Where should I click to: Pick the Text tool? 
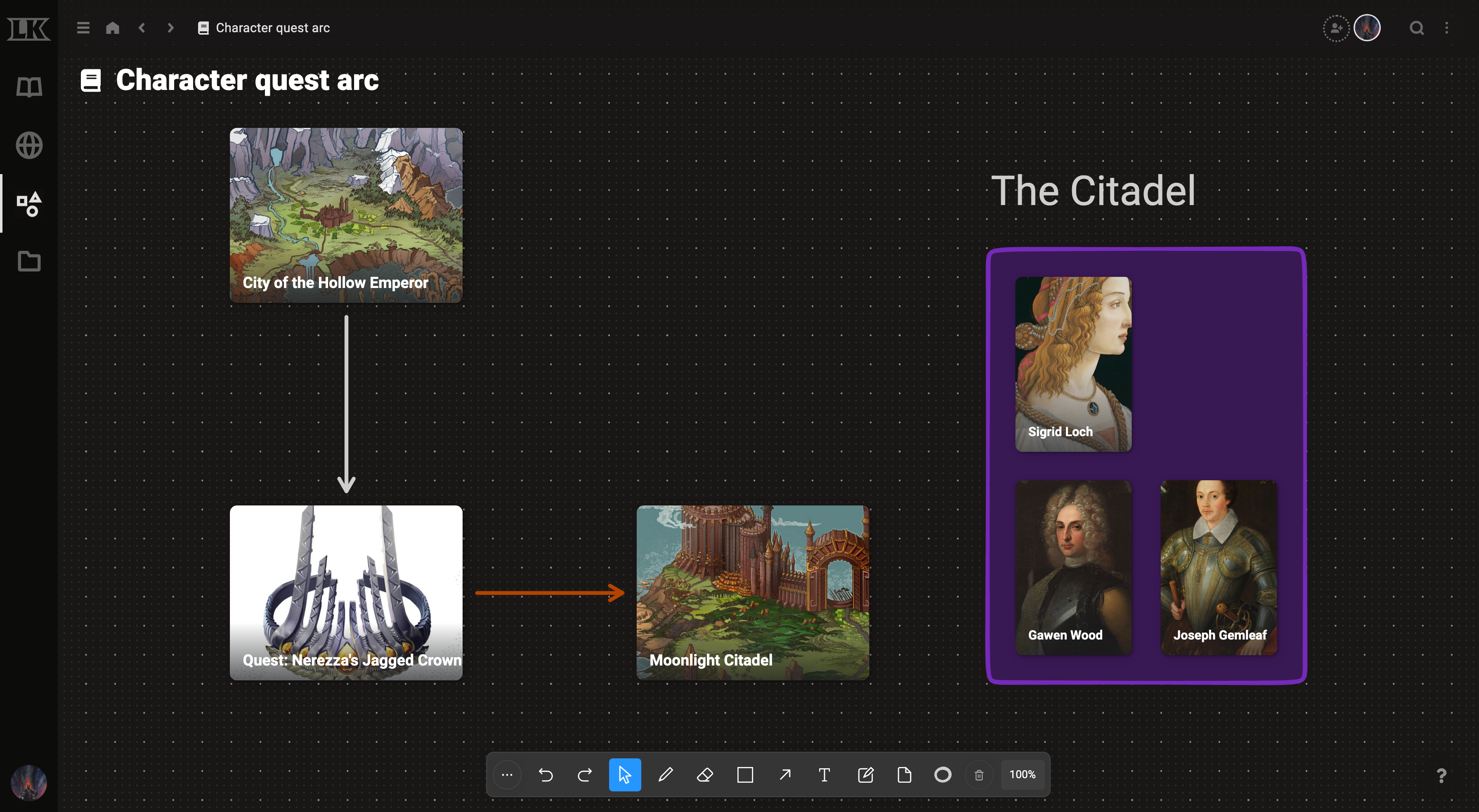[x=825, y=775]
